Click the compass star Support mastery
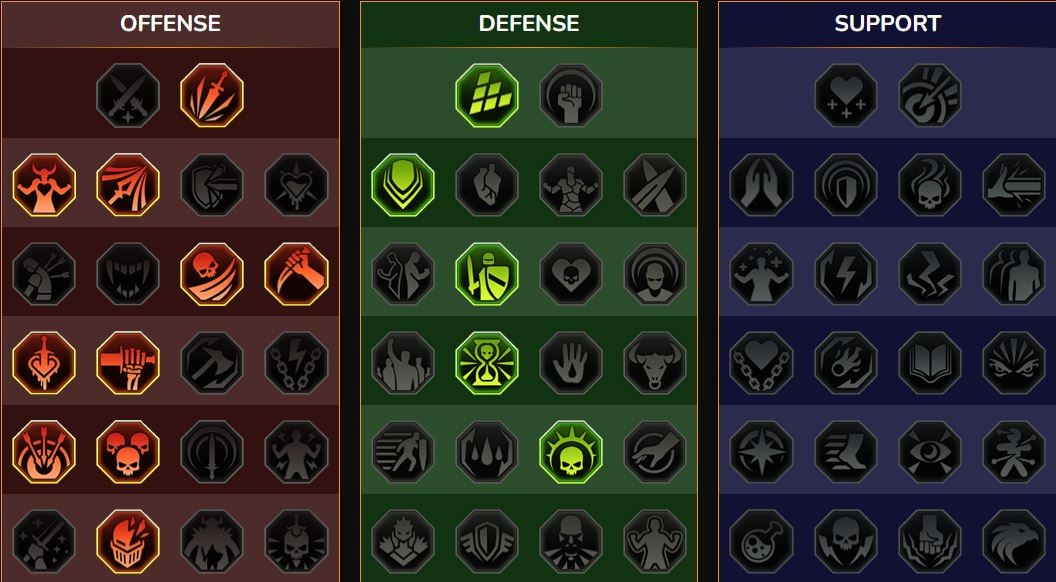This screenshot has width=1056, height=582. tap(762, 451)
